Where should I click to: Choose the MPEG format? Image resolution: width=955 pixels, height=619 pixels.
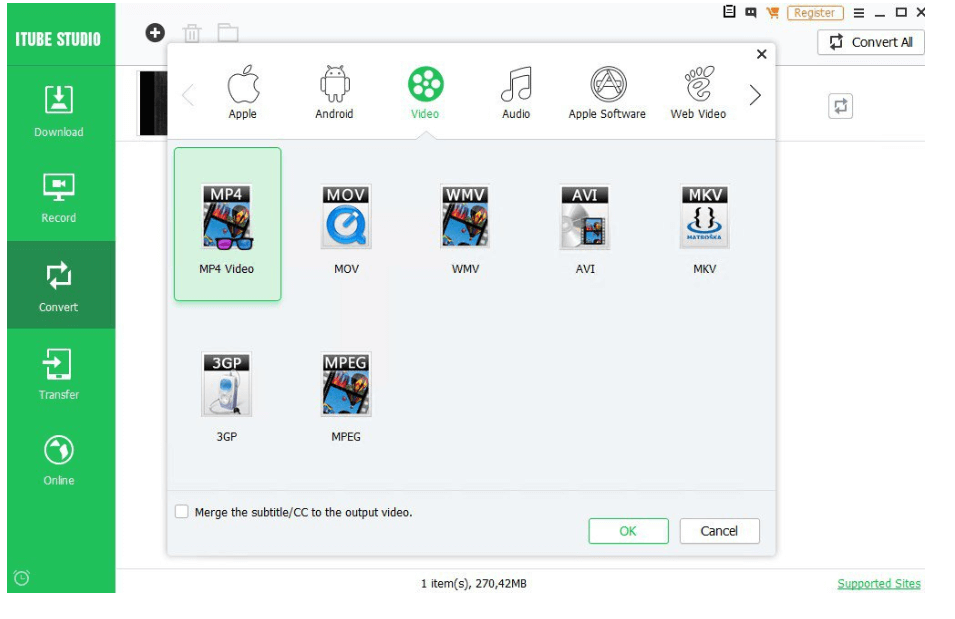346,397
